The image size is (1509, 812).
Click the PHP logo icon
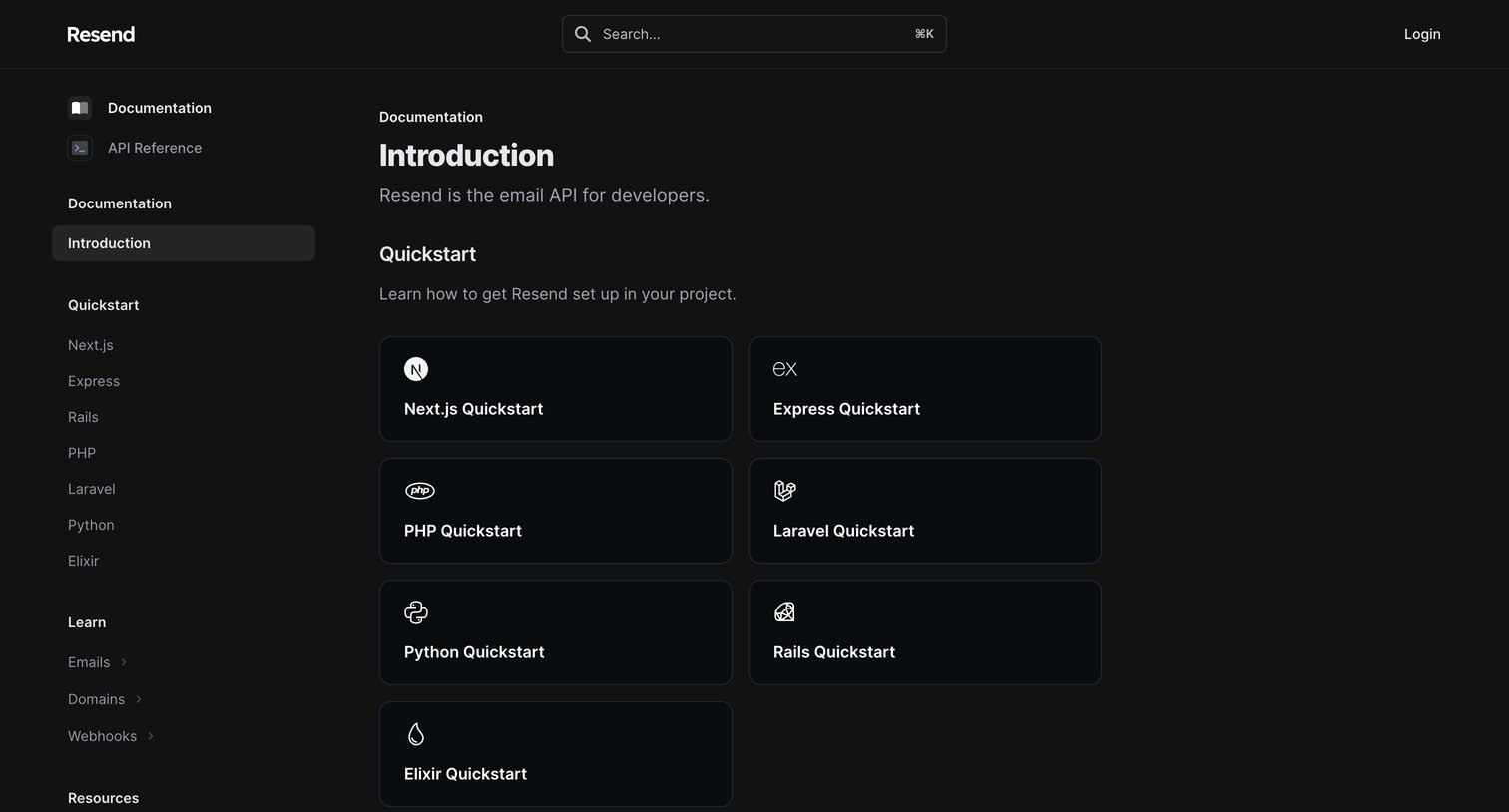[419, 491]
